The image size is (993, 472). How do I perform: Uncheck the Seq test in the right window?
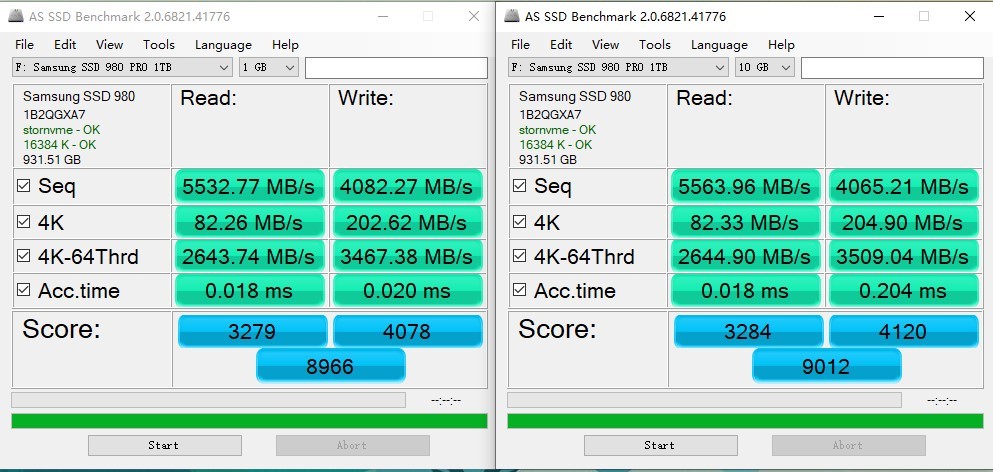pyautogui.click(x=519, y=186)
